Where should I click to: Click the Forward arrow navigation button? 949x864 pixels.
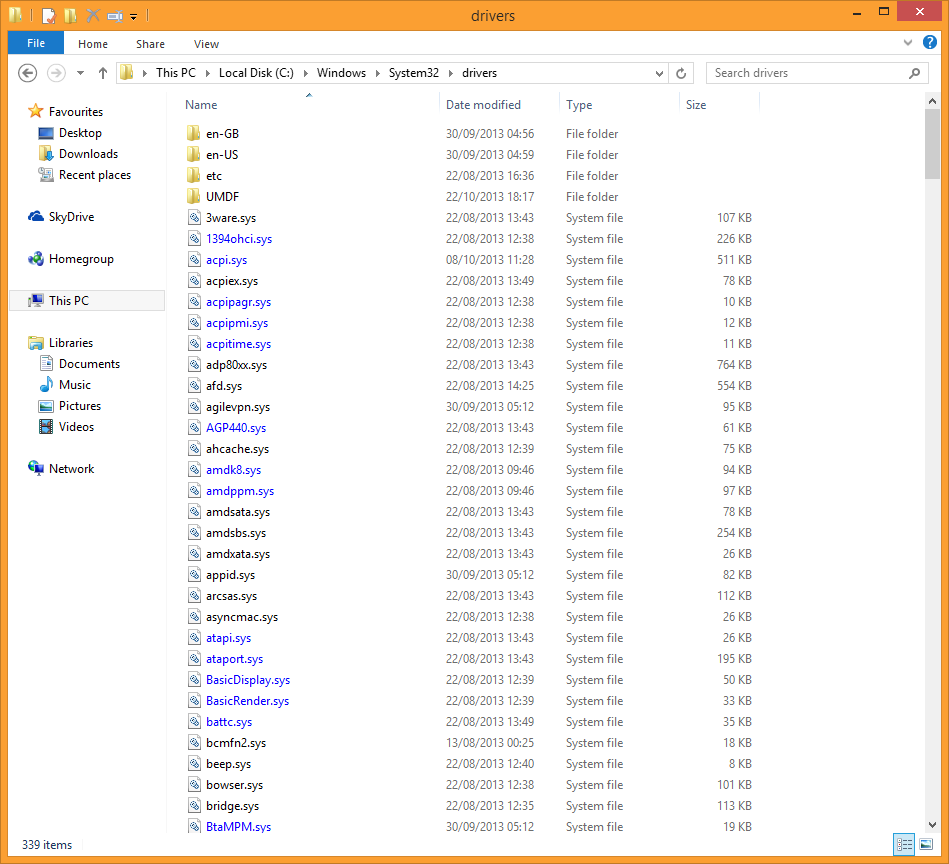[x=56, y=73]
